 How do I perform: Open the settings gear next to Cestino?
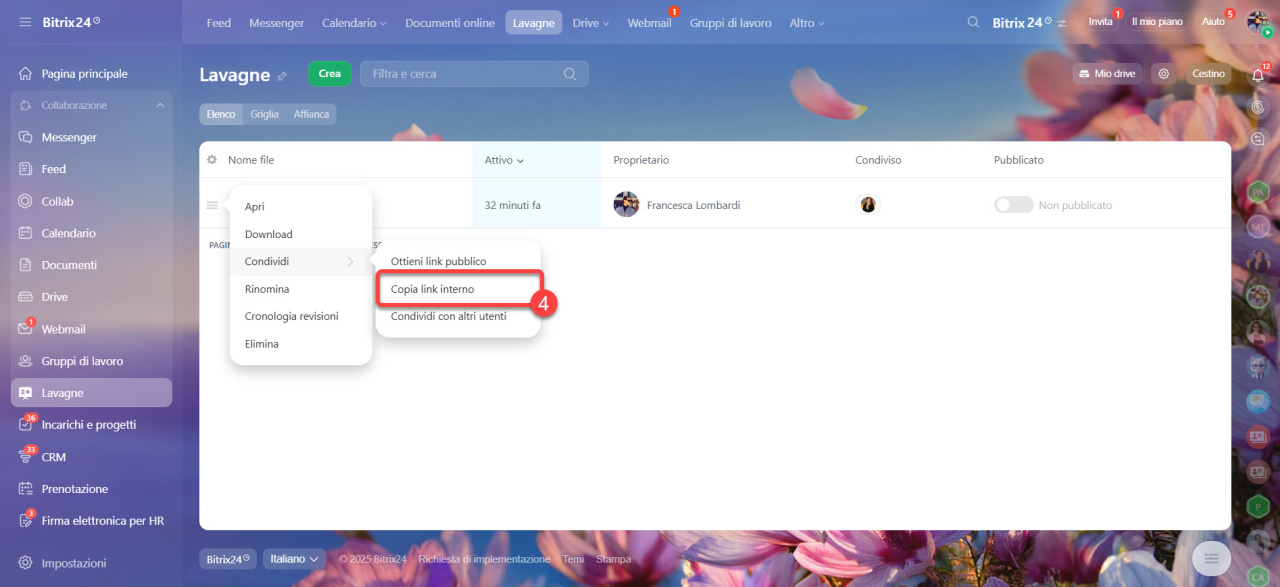pyautogui.click(x=1162, y=74)
